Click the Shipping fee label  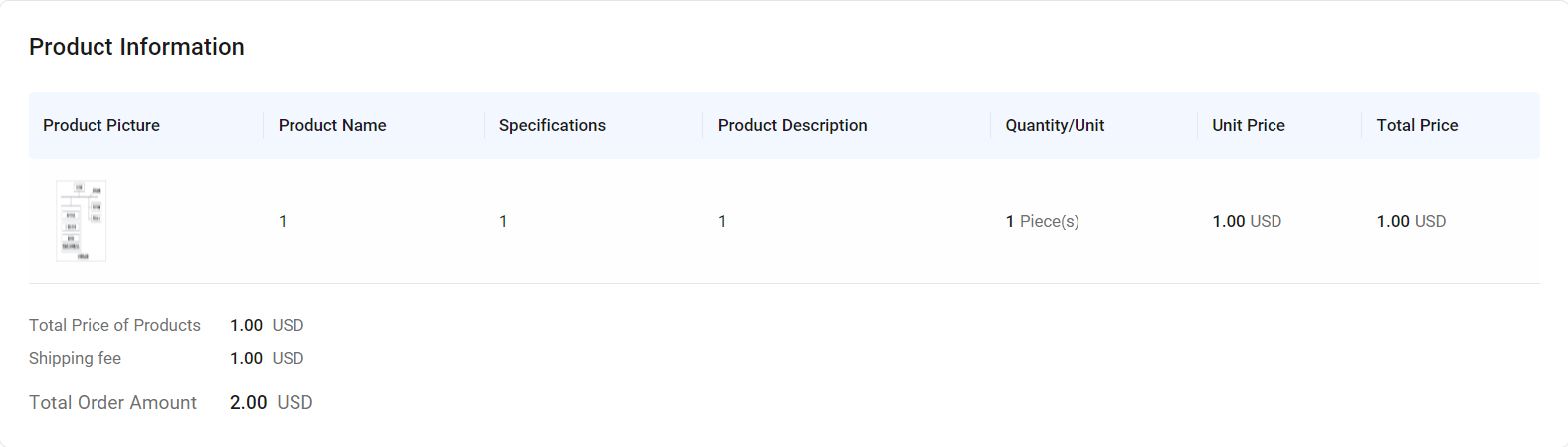[x=75, y=358]
